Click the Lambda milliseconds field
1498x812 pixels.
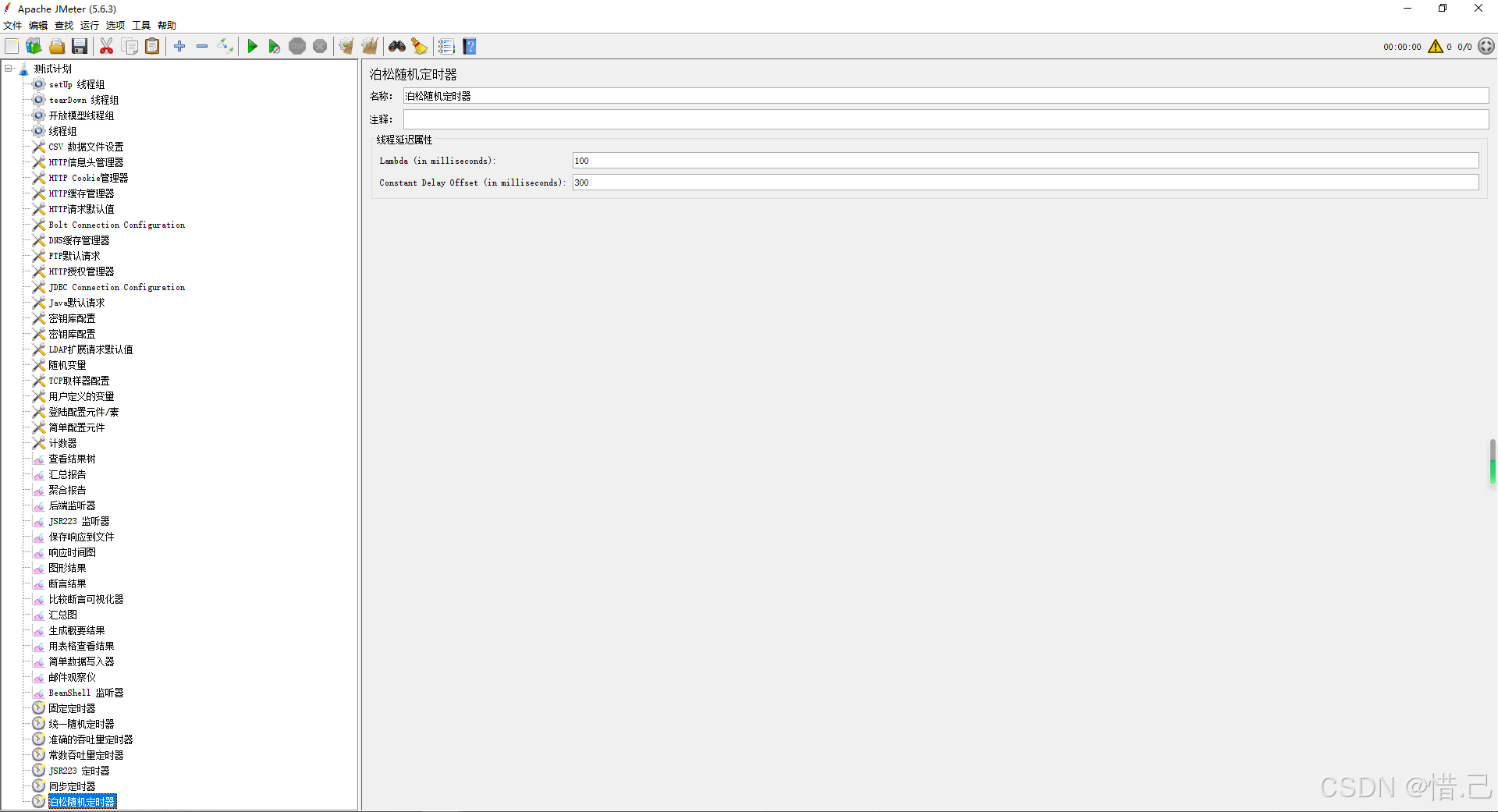point(1025,161)
